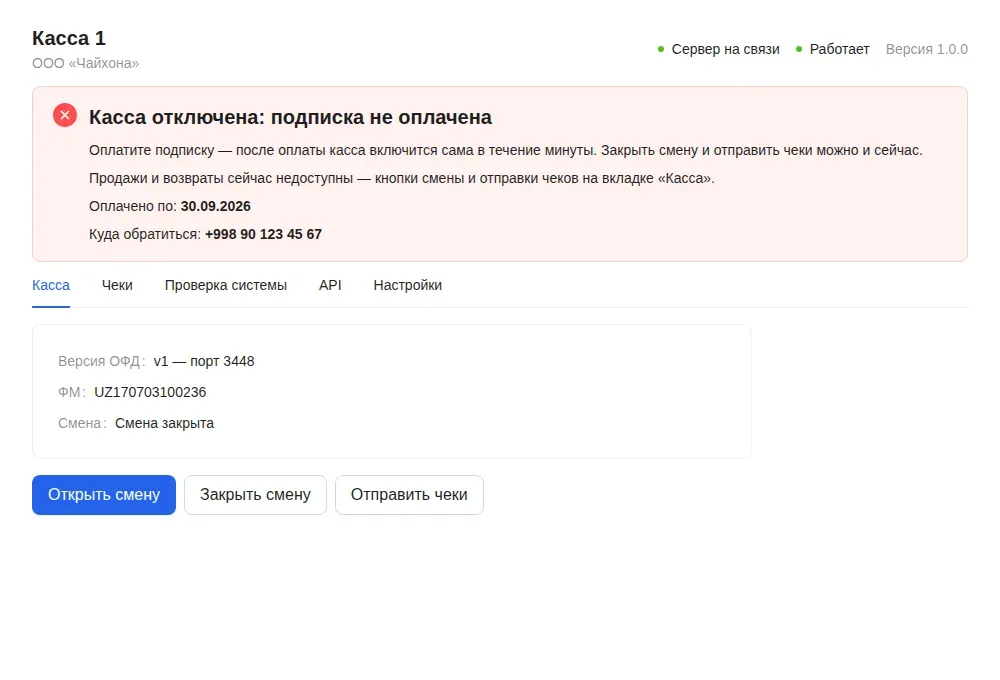Click the «Сервер на связи» status text

tap(726, 49)
